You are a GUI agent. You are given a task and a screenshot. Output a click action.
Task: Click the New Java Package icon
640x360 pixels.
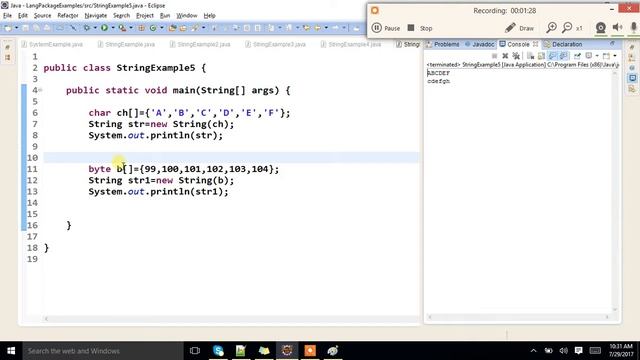142,28
